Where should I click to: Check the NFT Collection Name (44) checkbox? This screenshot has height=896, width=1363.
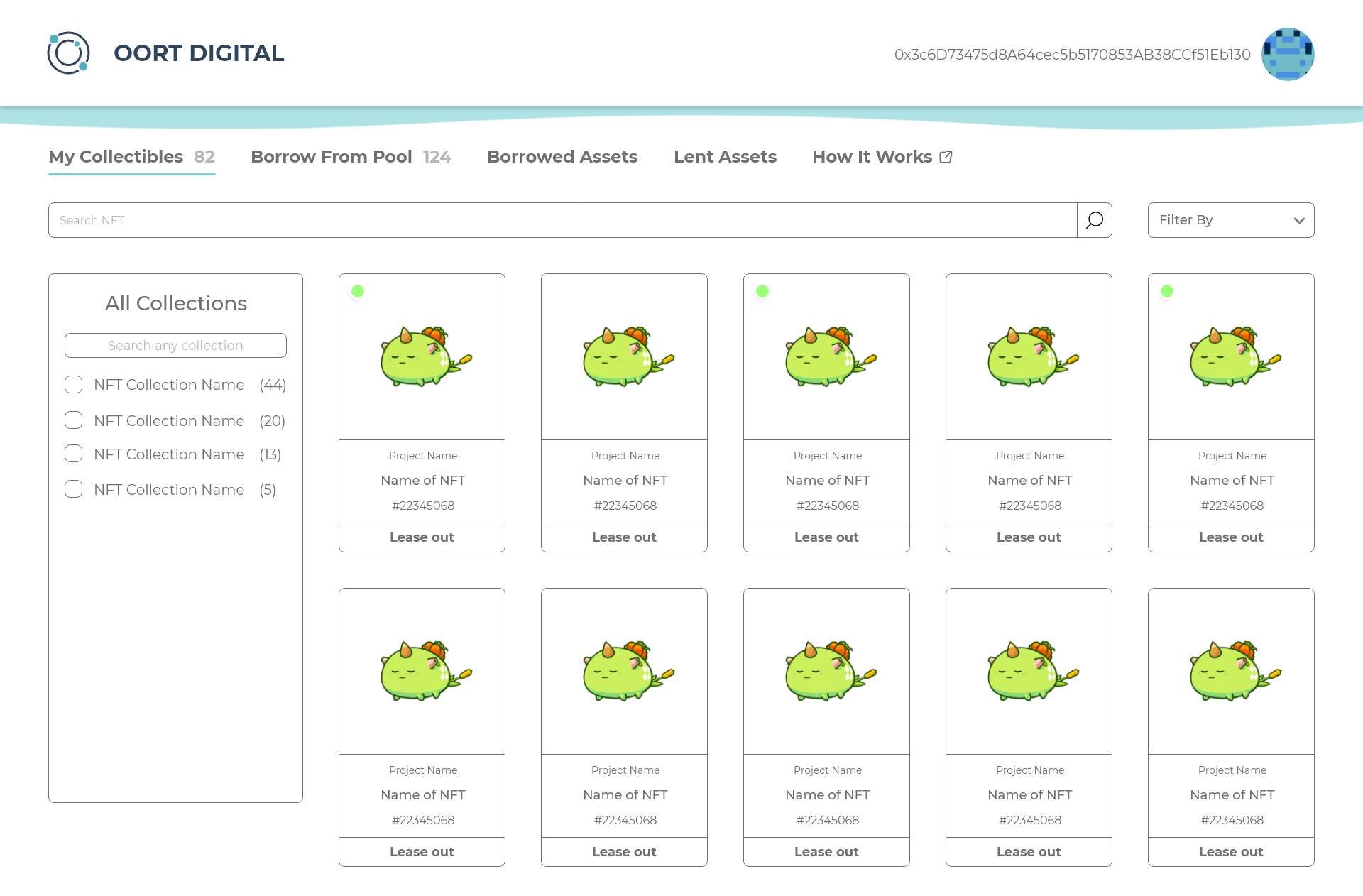coord(74,385)
